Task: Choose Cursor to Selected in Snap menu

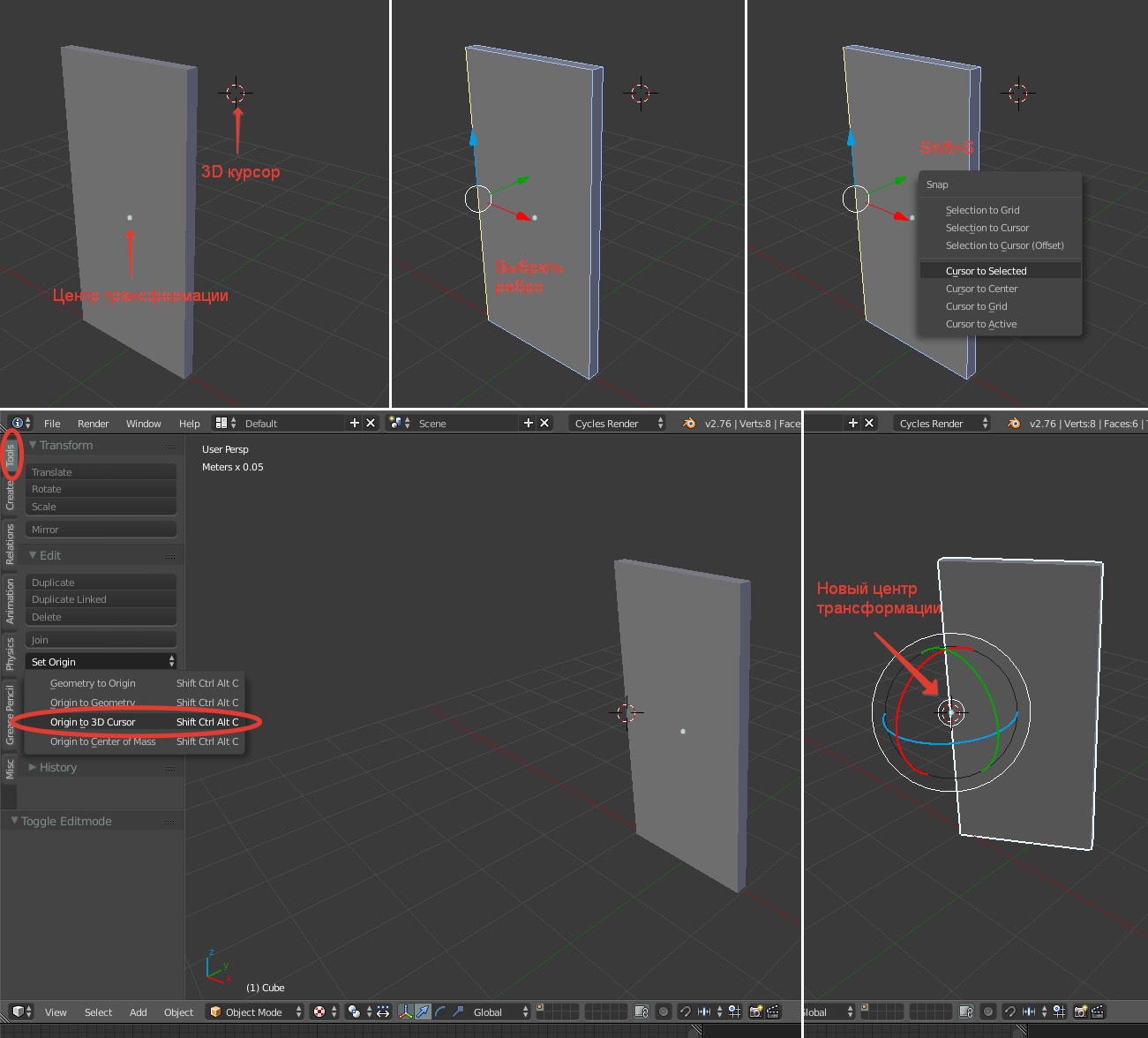Action: tap(986, 270)
